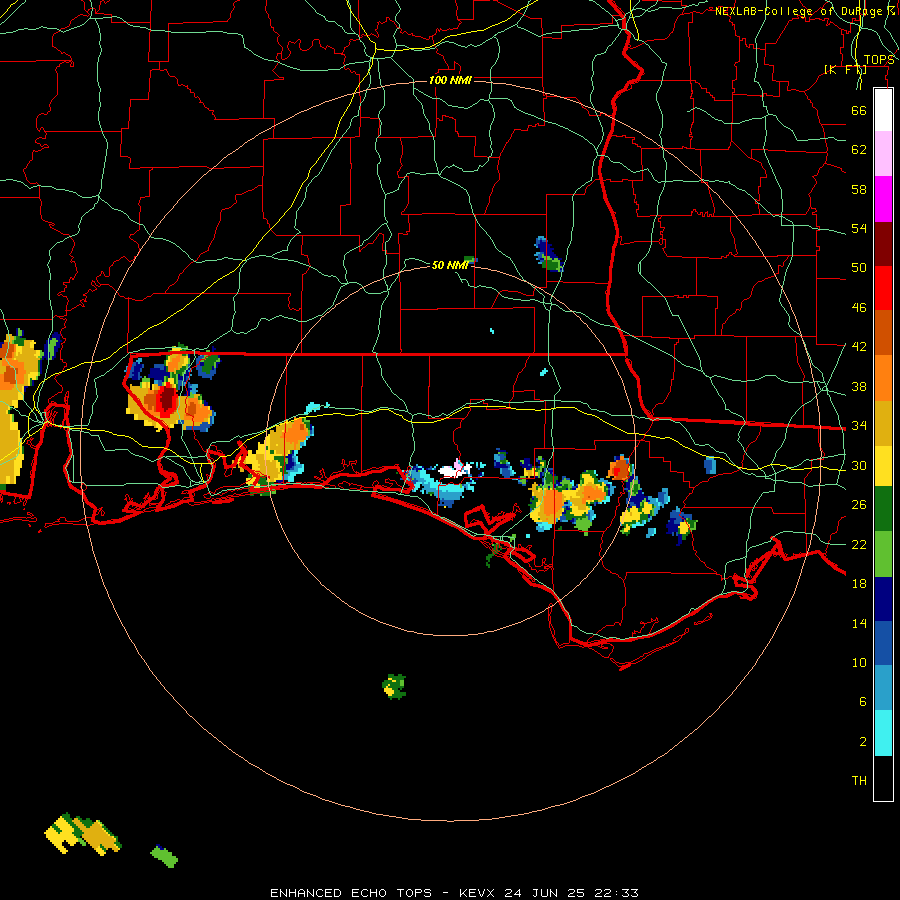The height and width of the screenshot is (900, 900).
Task: Click the magenta legend swatch
Action: tap(883, 199)
